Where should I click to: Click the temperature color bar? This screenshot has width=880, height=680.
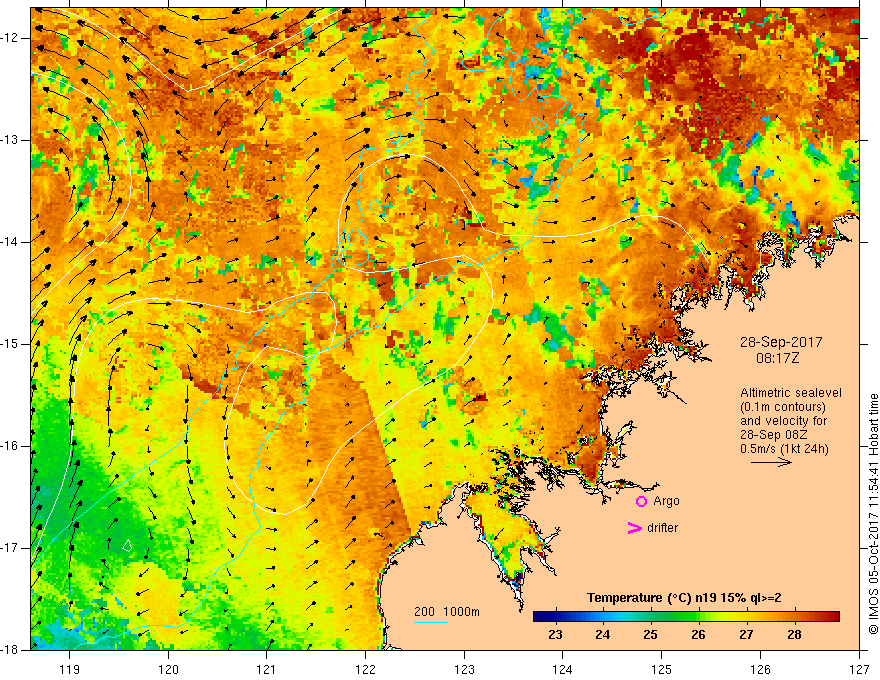[x=686, y=617]
